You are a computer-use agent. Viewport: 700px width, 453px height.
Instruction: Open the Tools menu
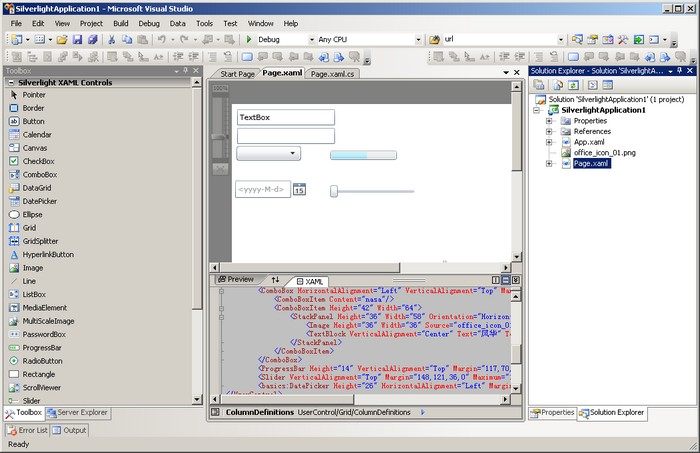(204, 23)
